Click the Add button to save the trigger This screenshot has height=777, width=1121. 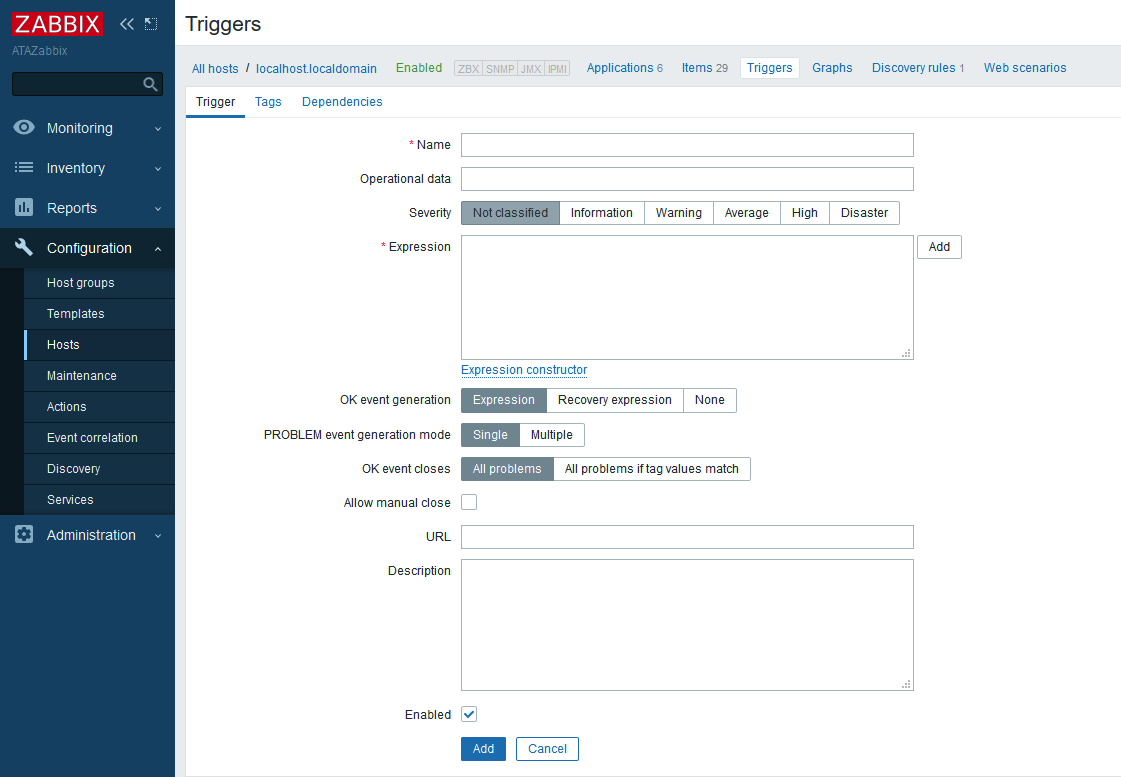[483, 748]
